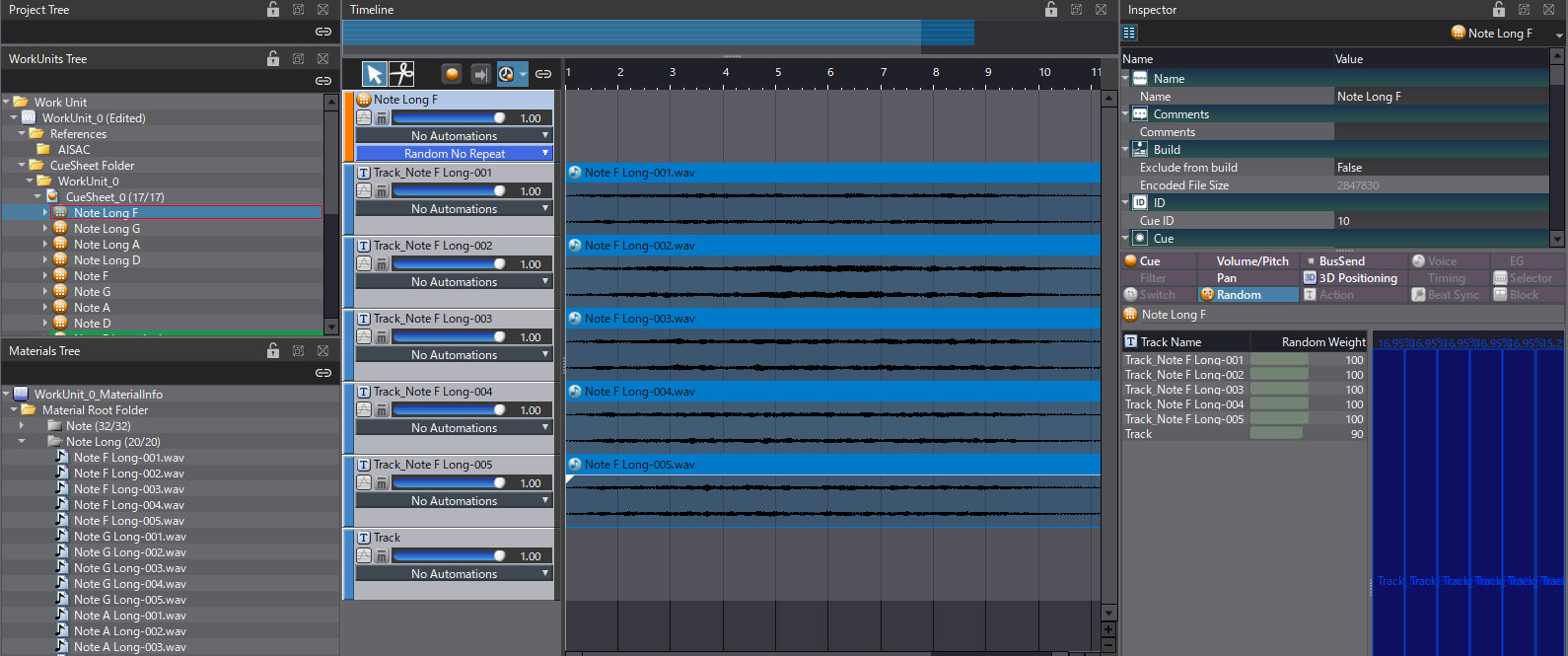Click the Note F Long-004.wav clip icon
Viewport: 1568px width, 656px height.
coord(575,392)
